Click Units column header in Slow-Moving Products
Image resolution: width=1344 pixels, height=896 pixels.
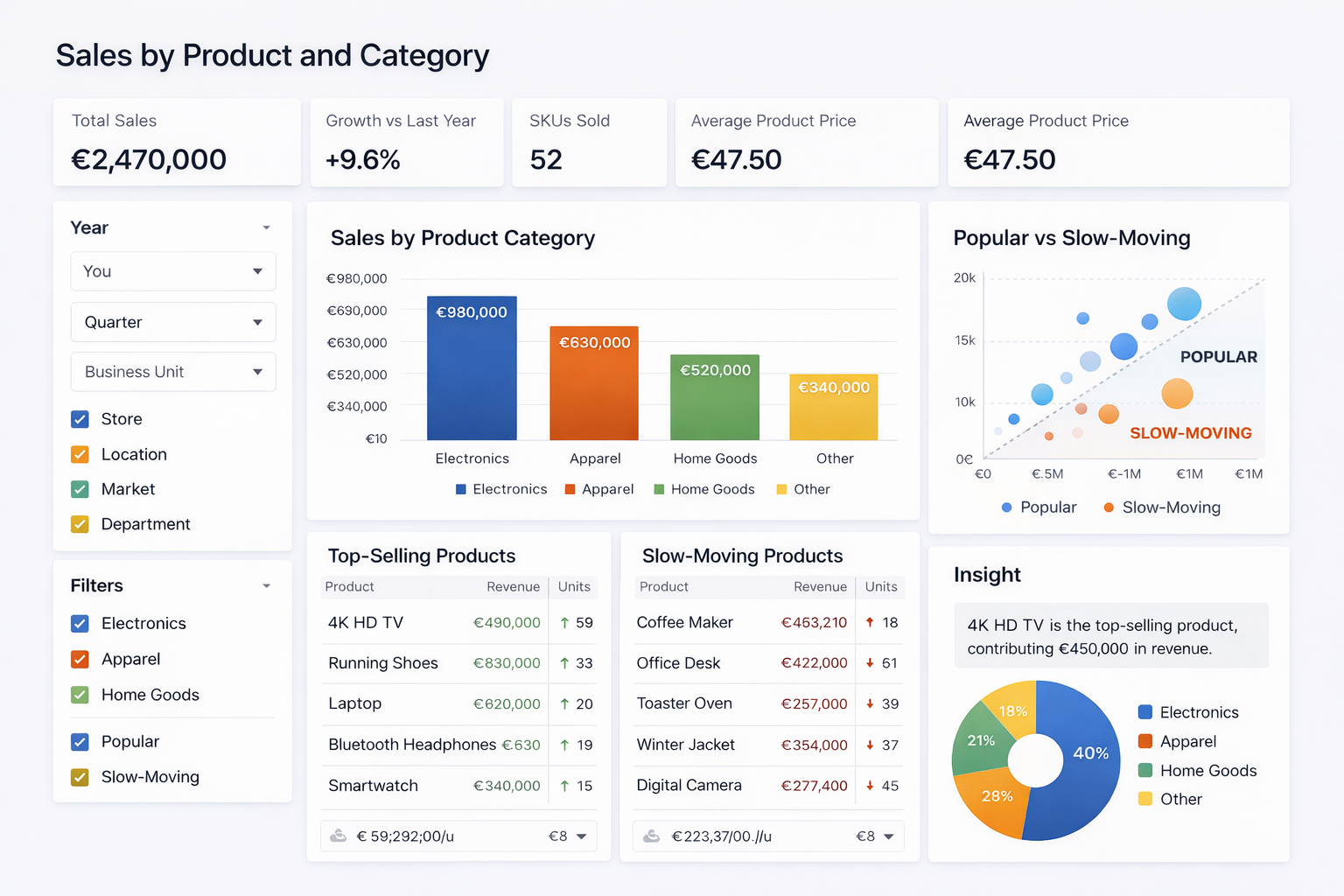click(880, 587)
